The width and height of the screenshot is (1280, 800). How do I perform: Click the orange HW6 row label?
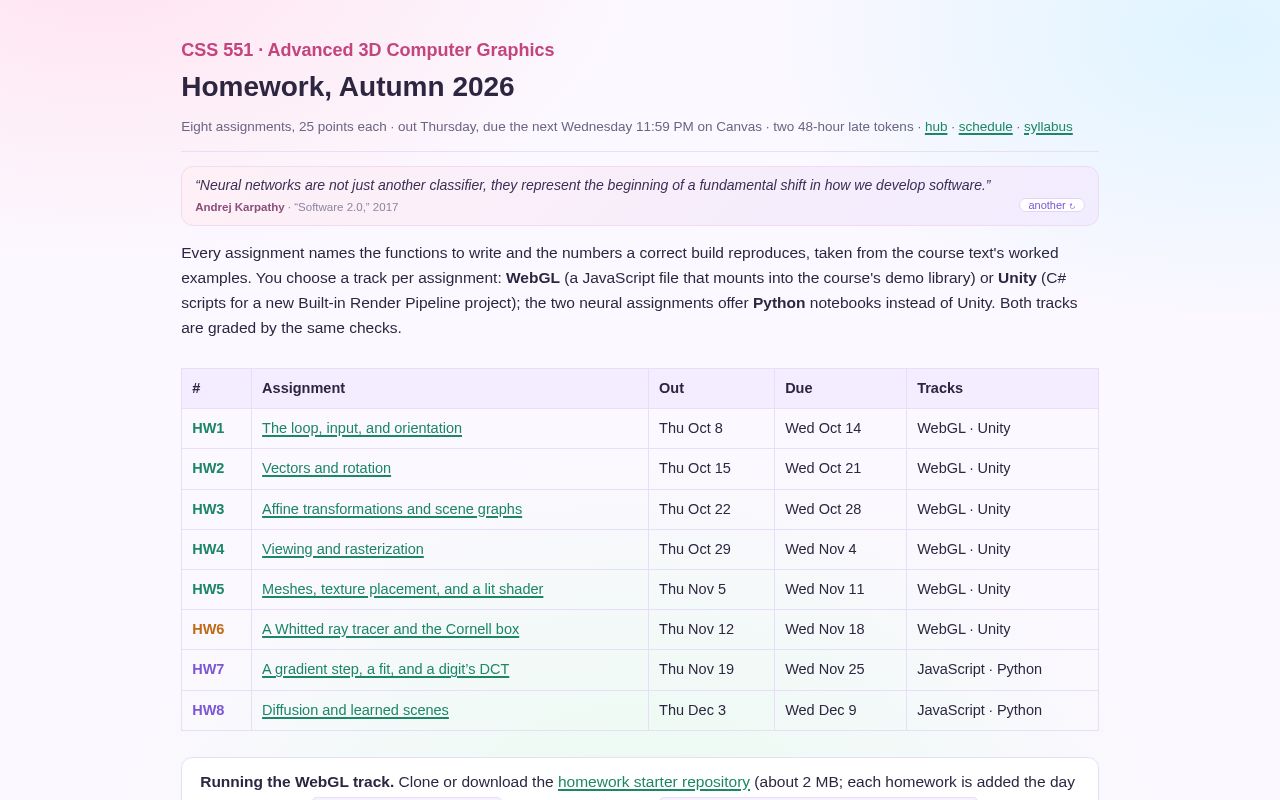point(208,629)
